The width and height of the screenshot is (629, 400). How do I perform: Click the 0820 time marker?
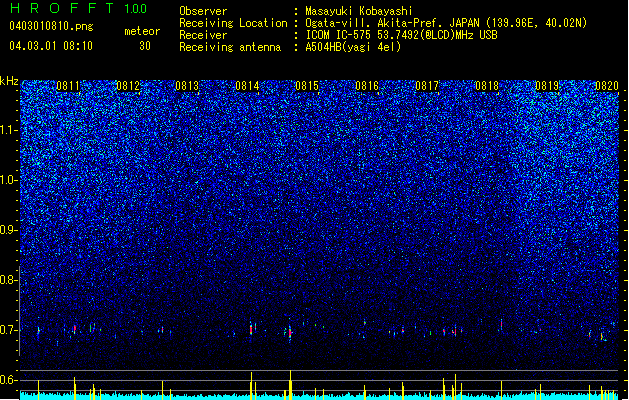pyautogui.click(x=607, y=86)
